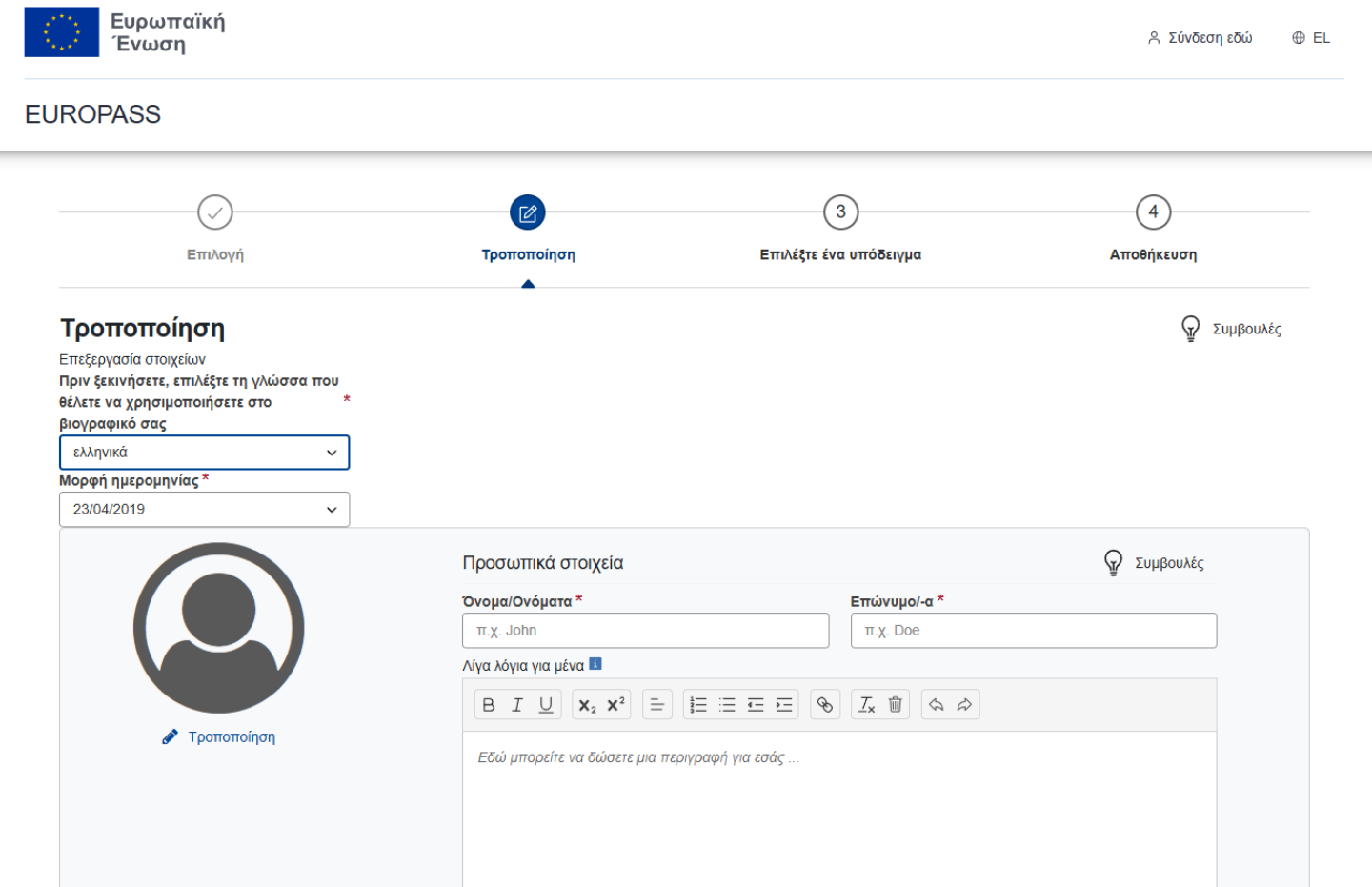Click the lightbulb icon next to page title Συμβουλές
The width and height of the screenshot is (1372, 887).
(1191, 329)
